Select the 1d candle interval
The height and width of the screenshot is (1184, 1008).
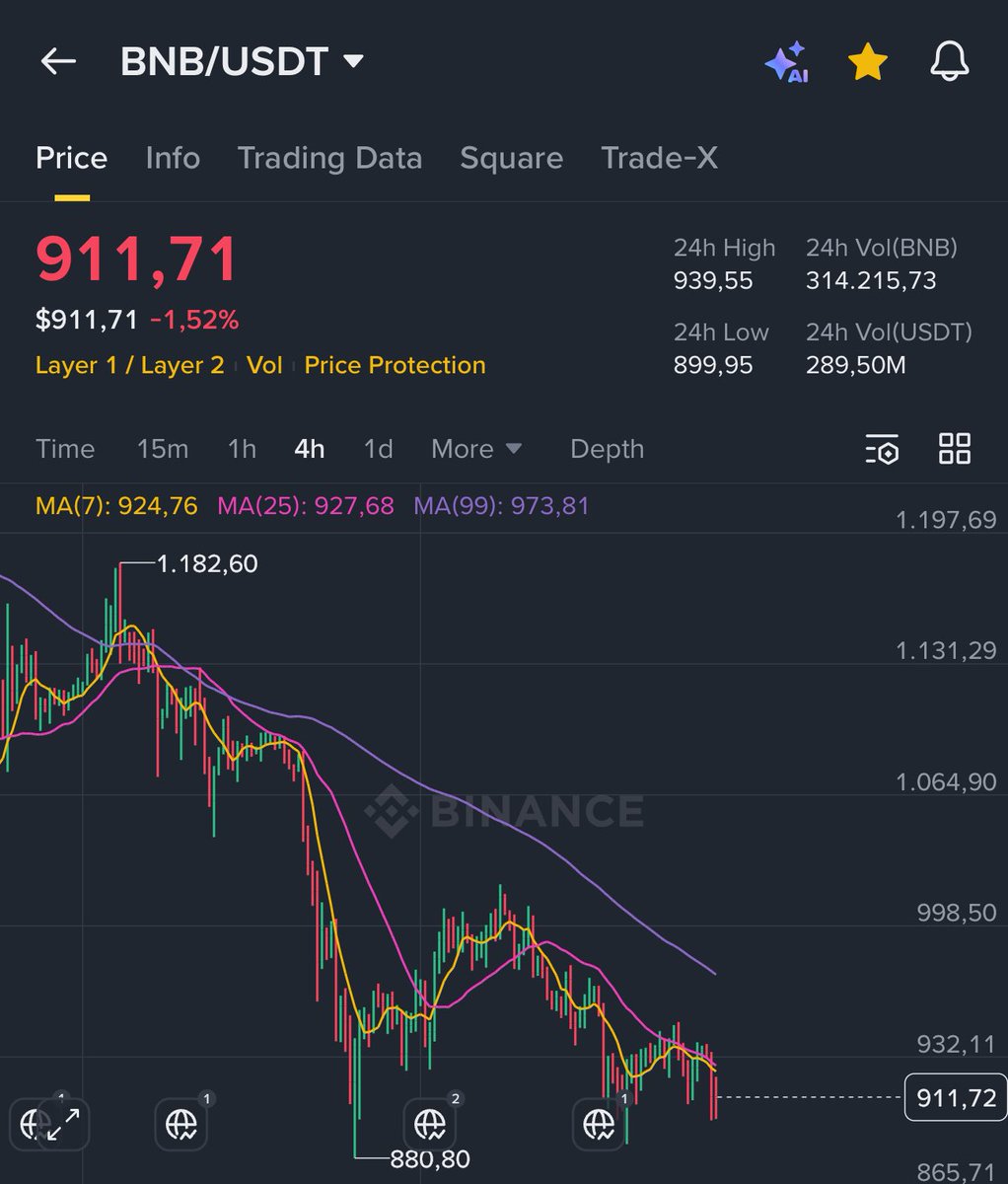pyautogui.click(x=377, y=449)
